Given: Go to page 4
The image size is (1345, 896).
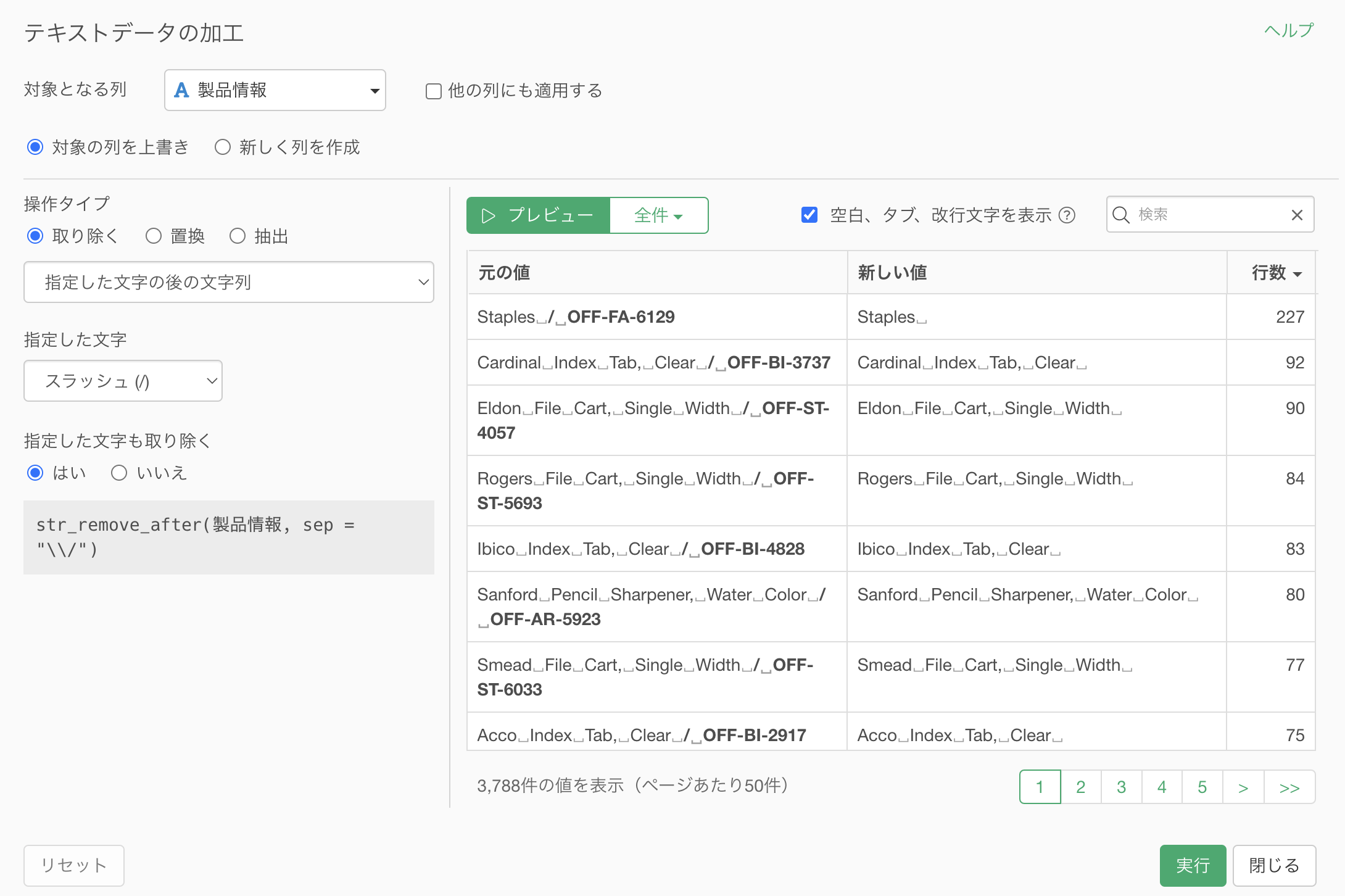Looking at the screenshot, I should click(x=1162, y=787).
